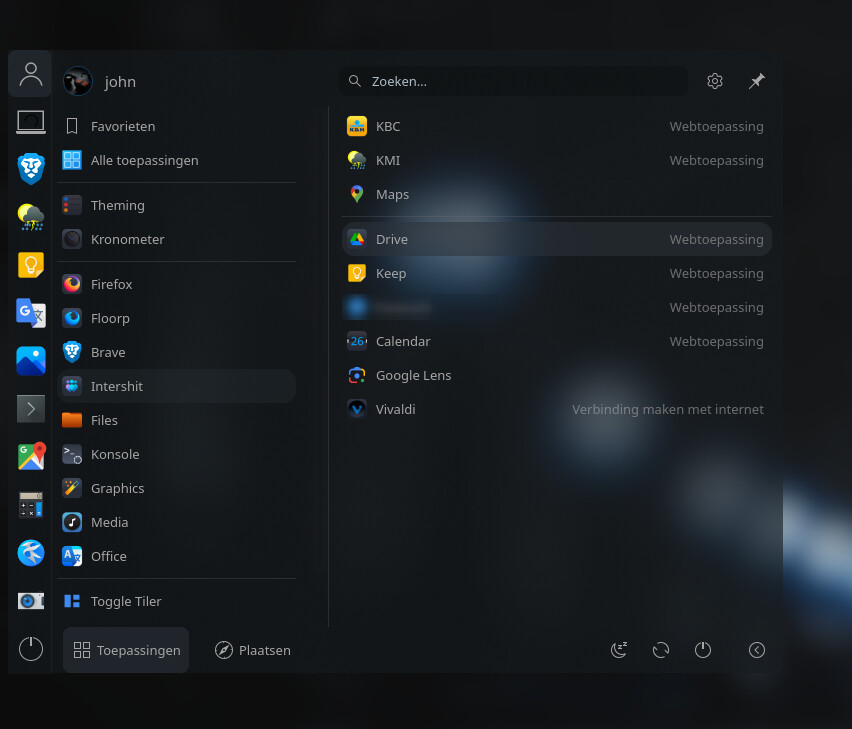Click the laptop system monitor sidebar icon
The image size is (852, 729).
point(30,122)
